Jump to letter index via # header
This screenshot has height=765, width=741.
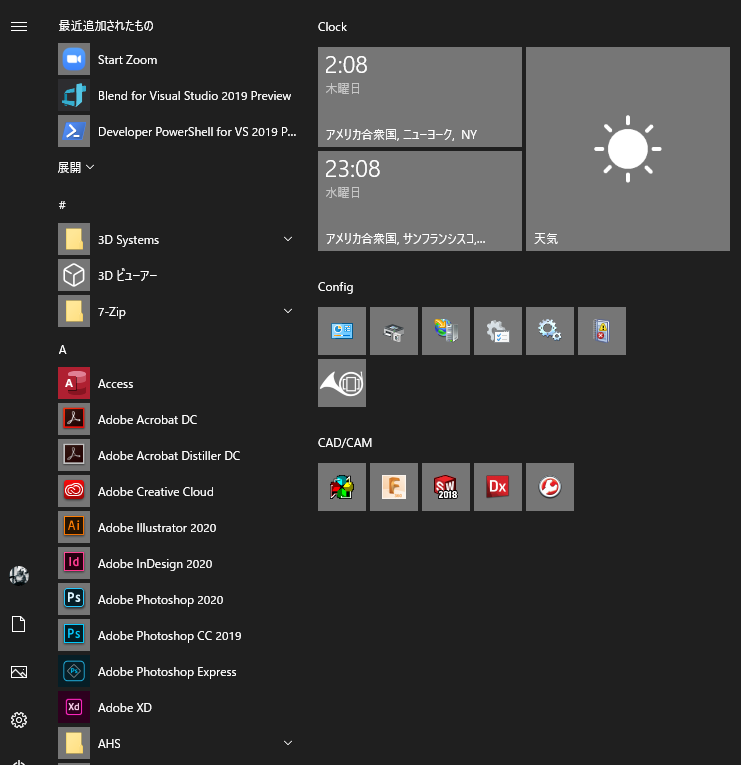tap(62, 205)
